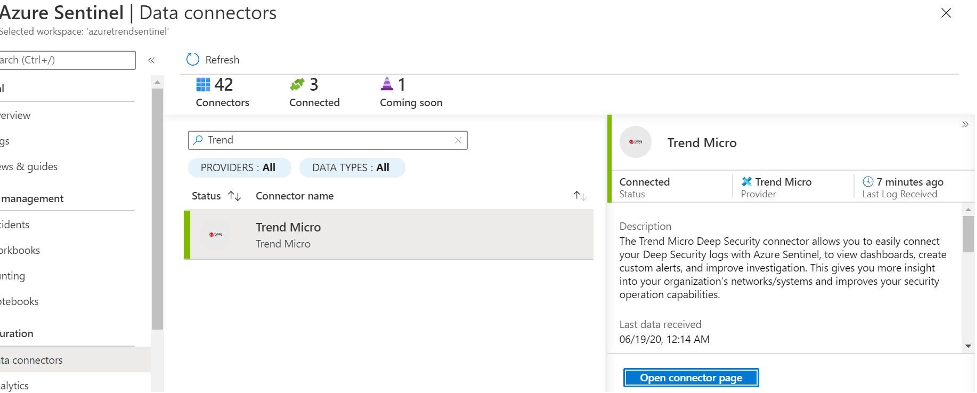Click the green Connected plug icon
The image size is (977, 393).
[297, 84]
